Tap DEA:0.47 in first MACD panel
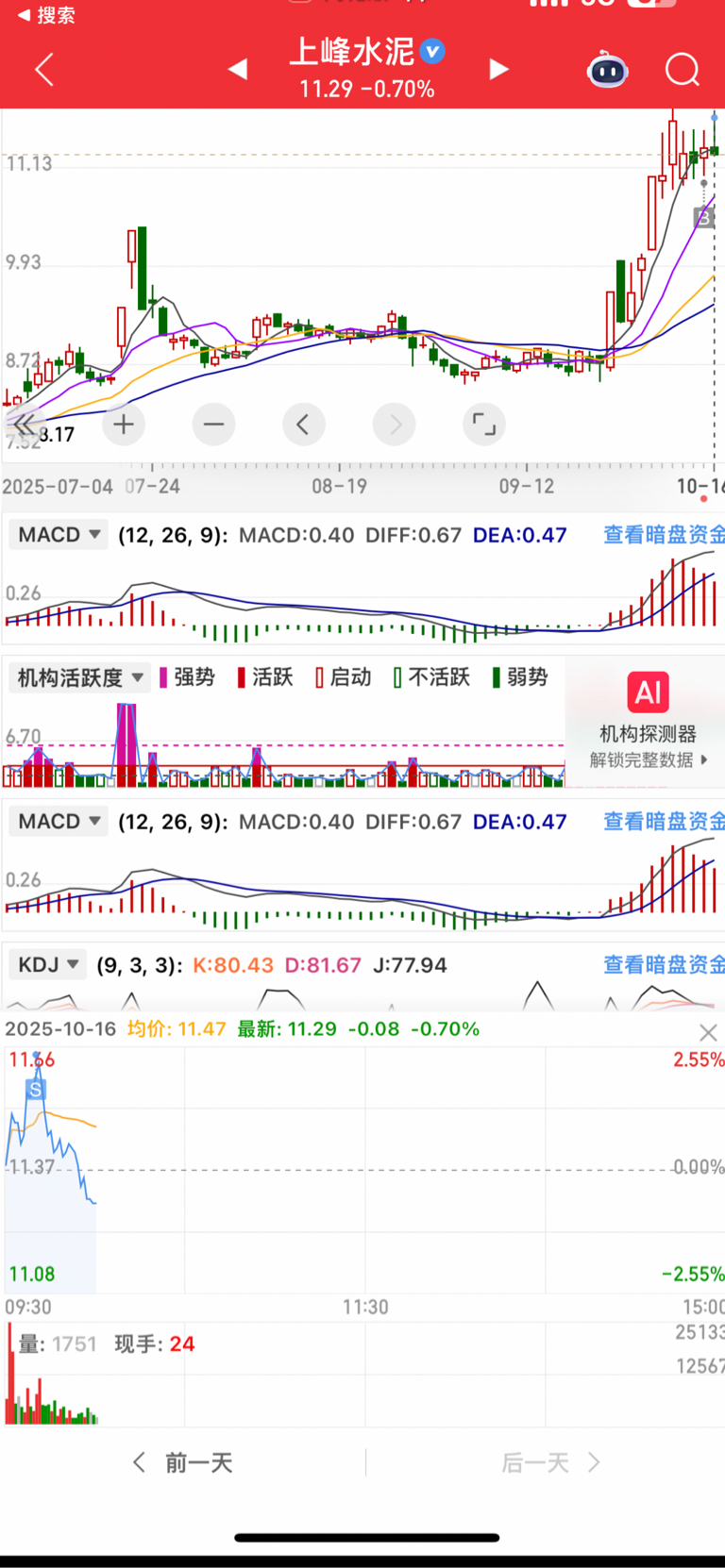The image size is (725, 1568). pyautogui.click(x=520, y=535)
